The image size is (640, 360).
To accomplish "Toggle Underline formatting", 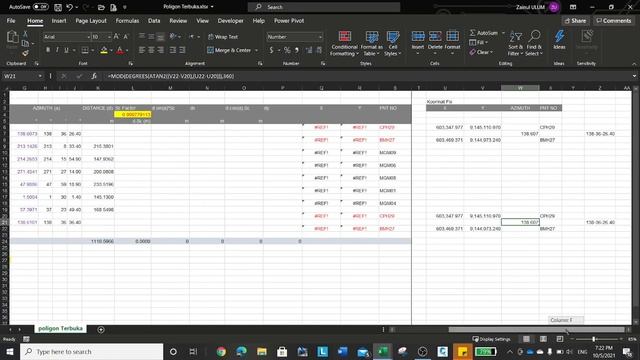I will [x=66, y=50].
